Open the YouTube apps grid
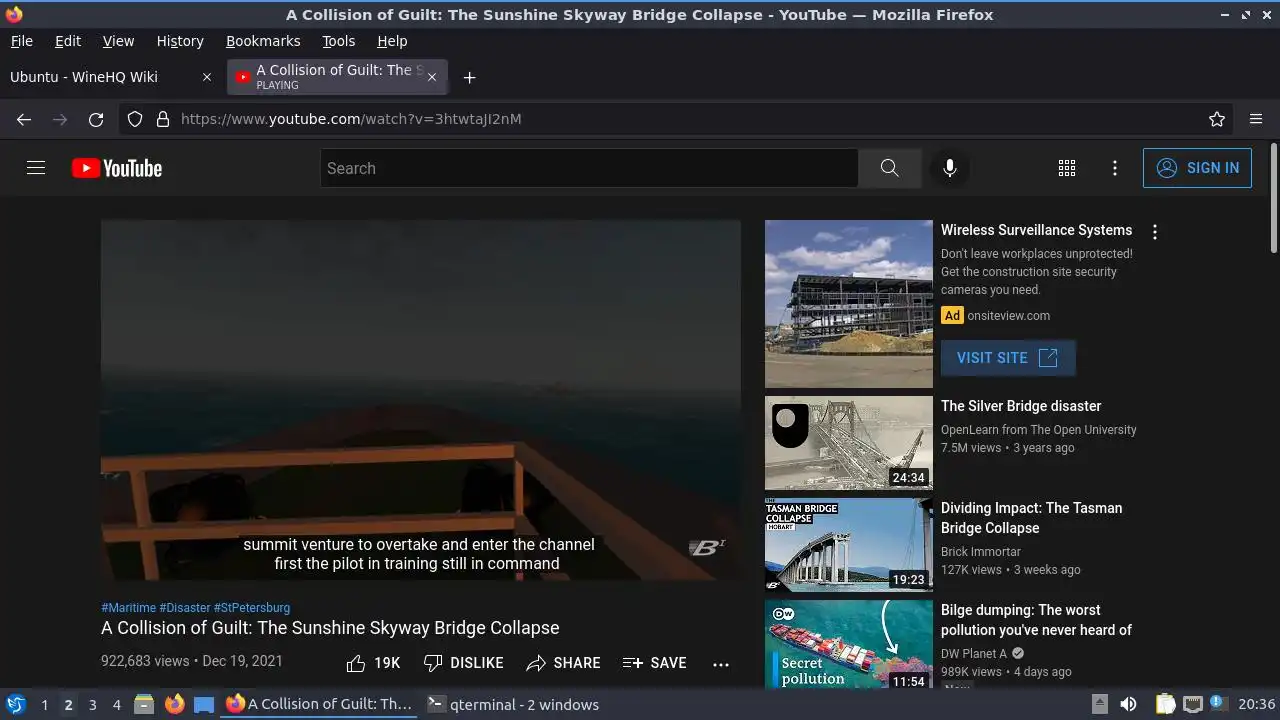1280x720 pixels. [1067, 168]
